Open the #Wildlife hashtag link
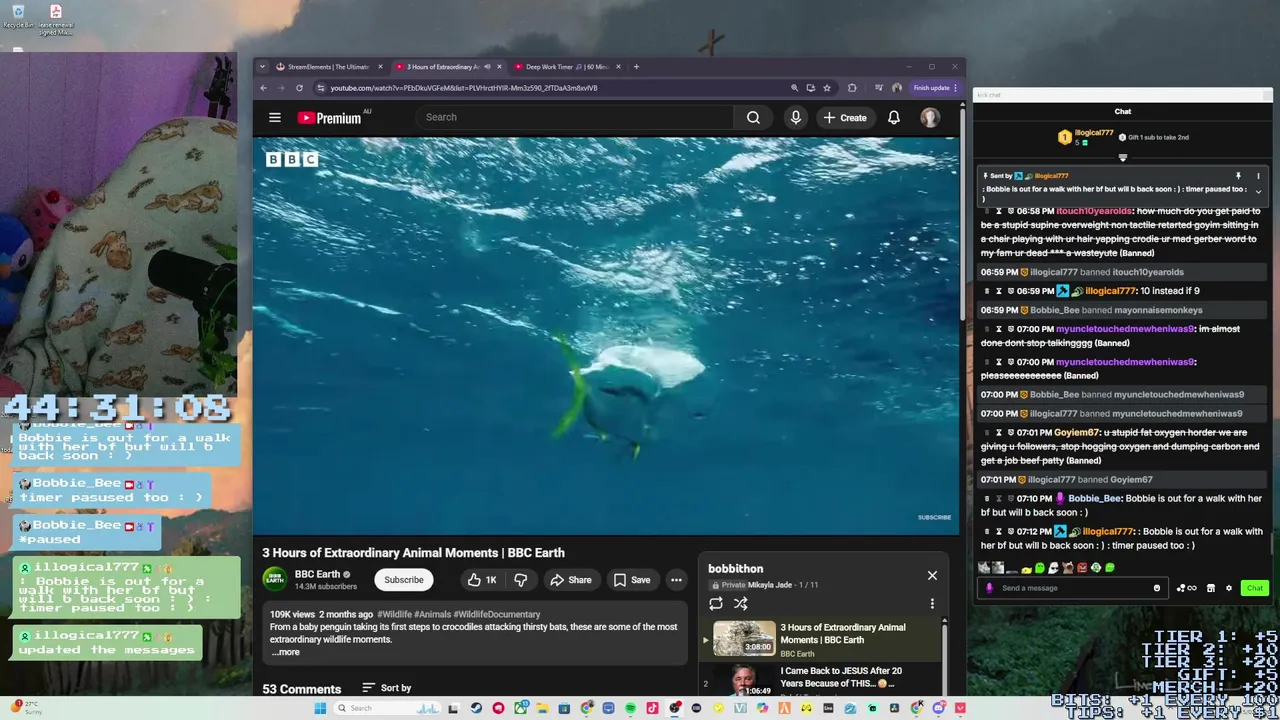This screenshot has height=720, width=1280. point(394,614)
